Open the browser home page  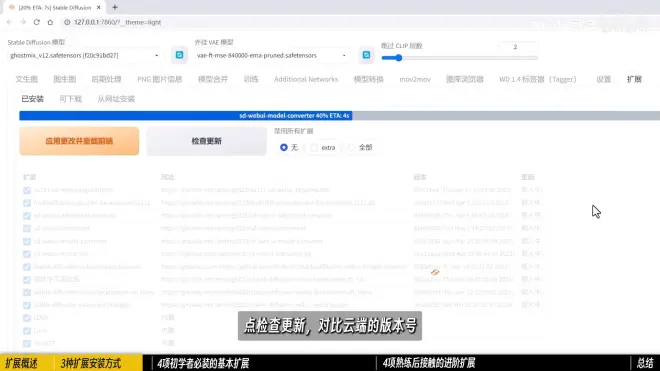click(x=50, y=22)
